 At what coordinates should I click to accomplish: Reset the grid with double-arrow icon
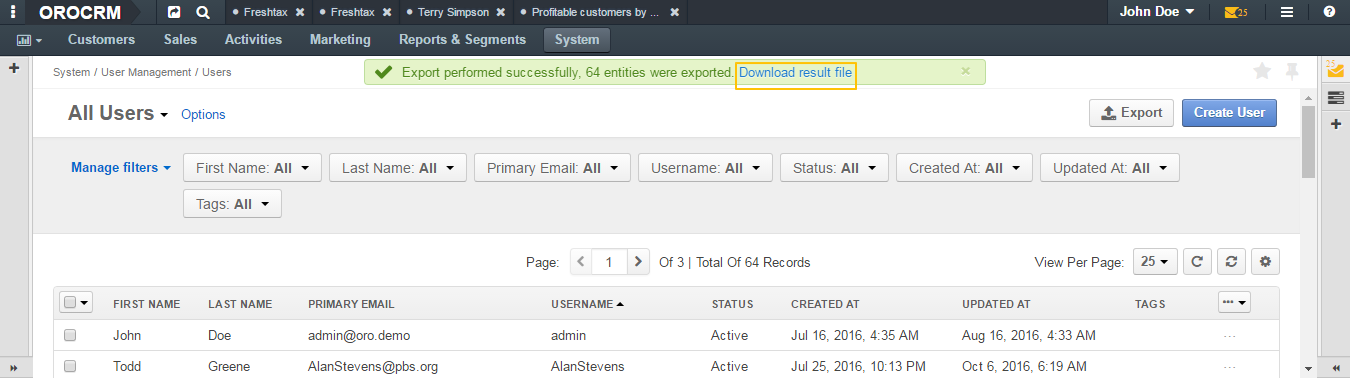click(1232, 262)
